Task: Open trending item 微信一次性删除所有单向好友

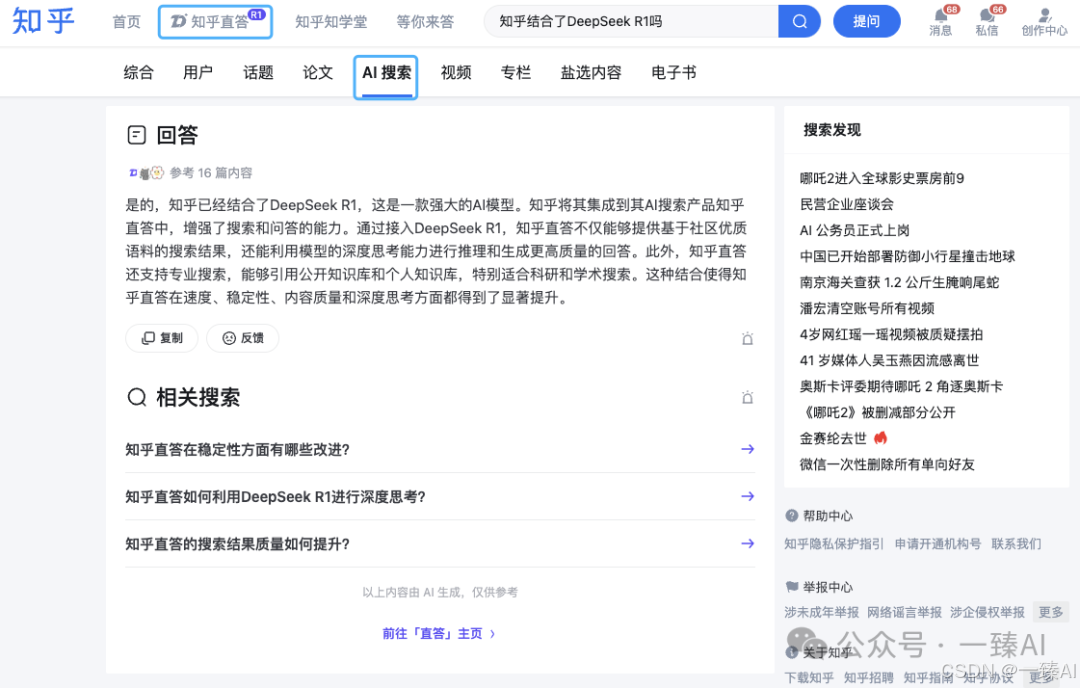Action: 887,464
